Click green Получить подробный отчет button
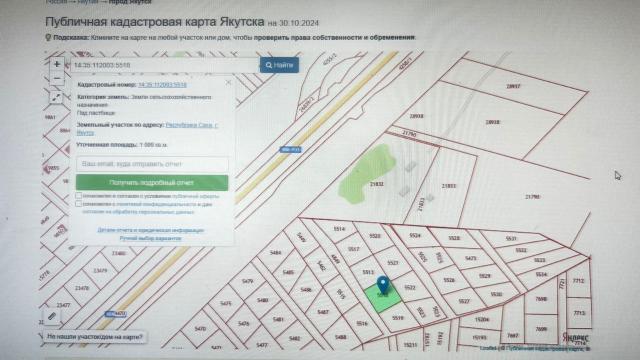This screenshot has height=360, width=640. 152,182
